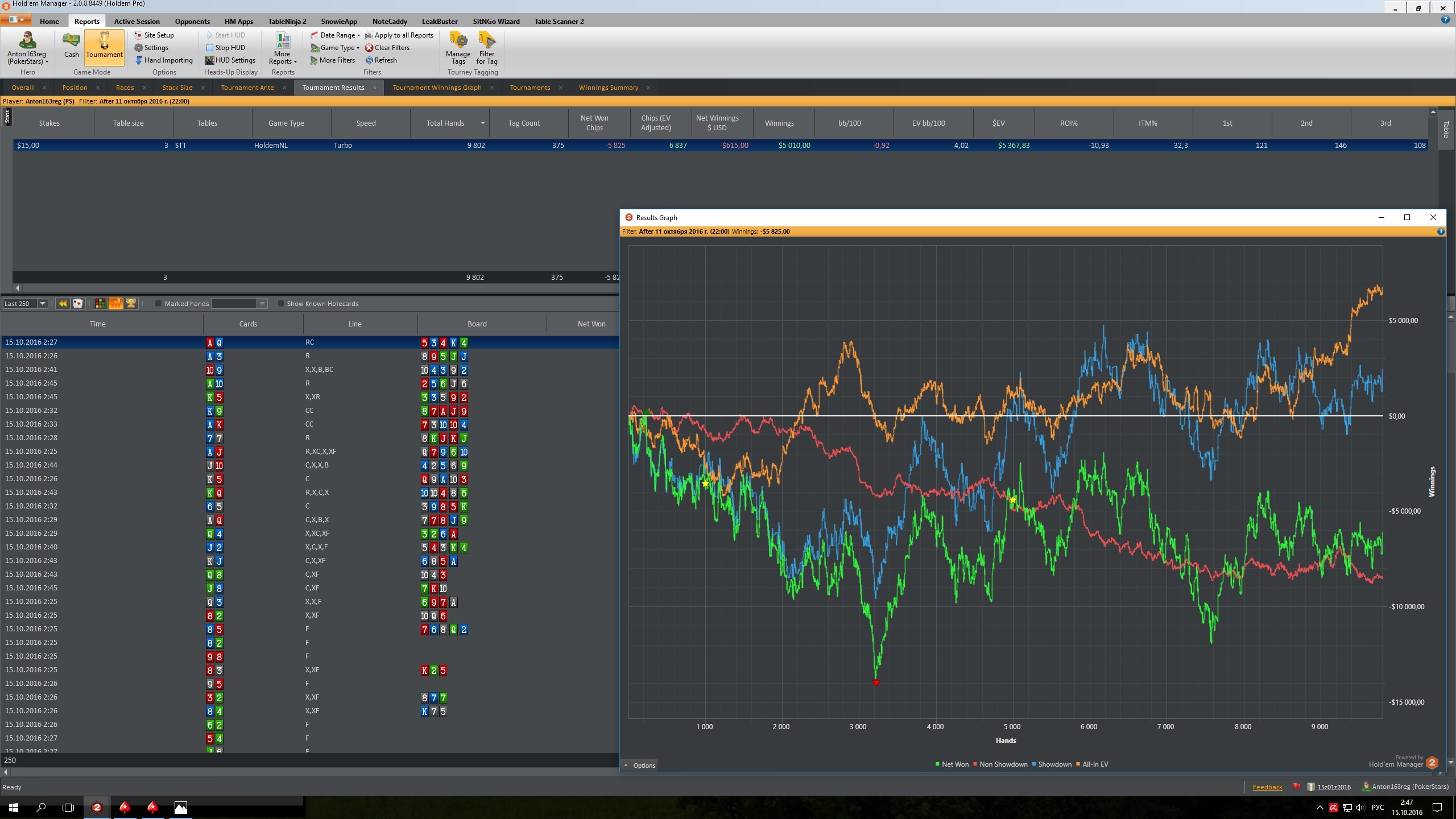Screen dimensions: 1456x819
Task: Click the Feedback link
Action: pyautogui.click(x=1267, y=787)
